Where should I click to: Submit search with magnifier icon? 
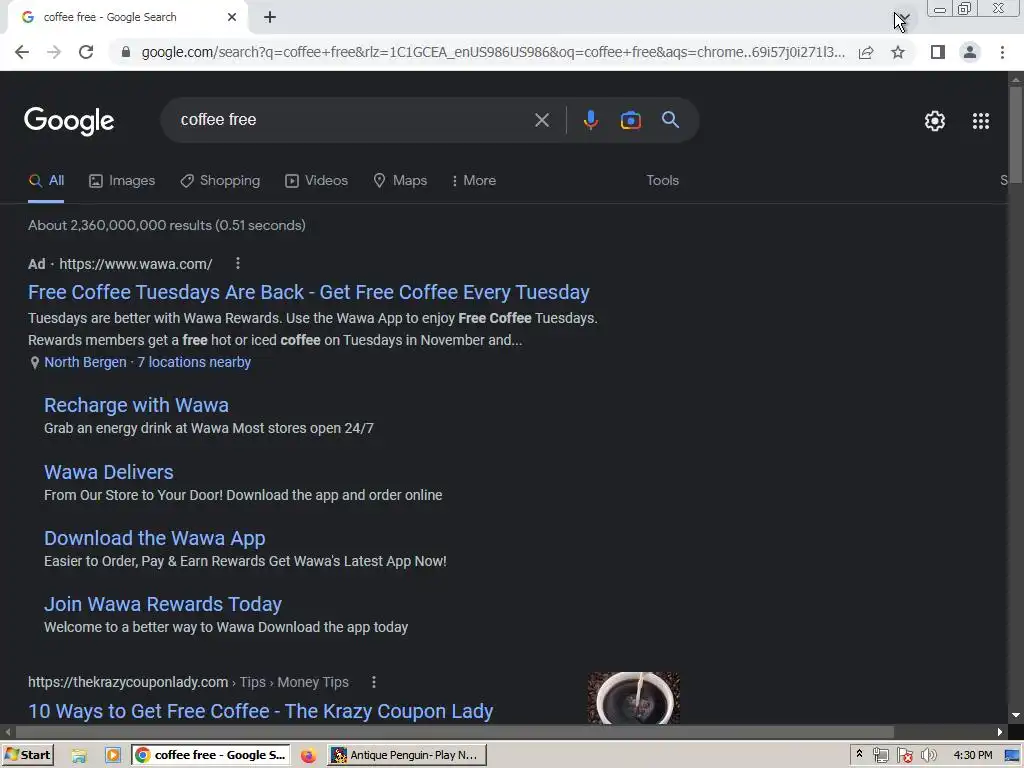tap(670, 120)
